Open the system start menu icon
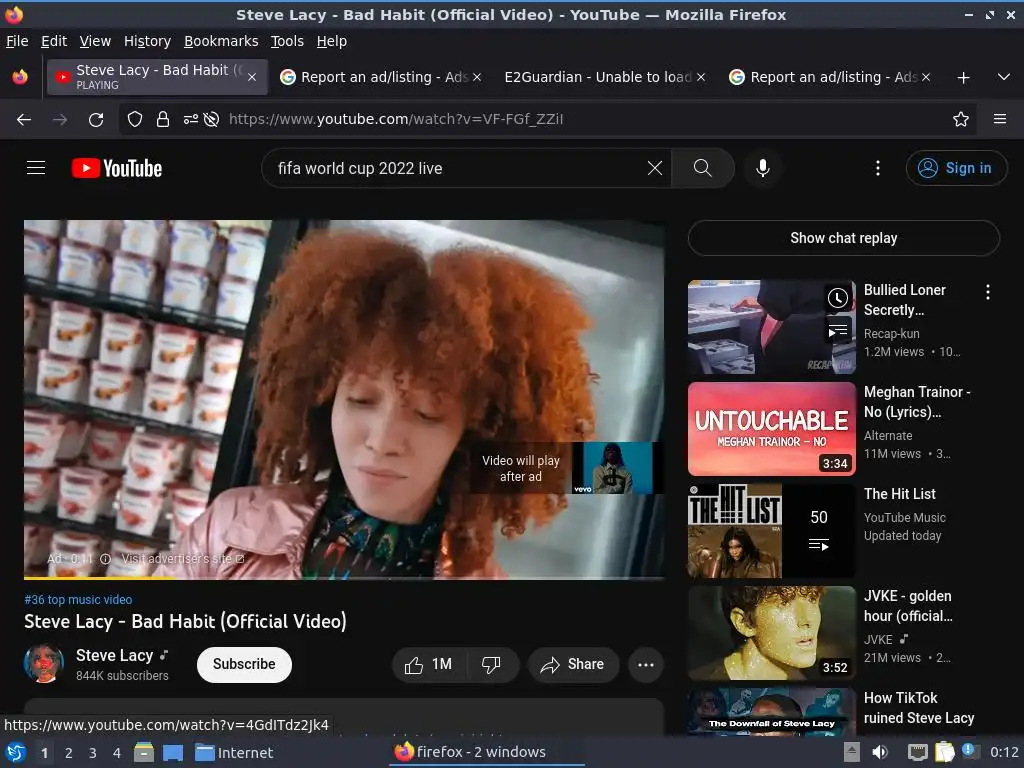Image resolution: width=1024 pixels, height=768 pixels. click(16, 752)
